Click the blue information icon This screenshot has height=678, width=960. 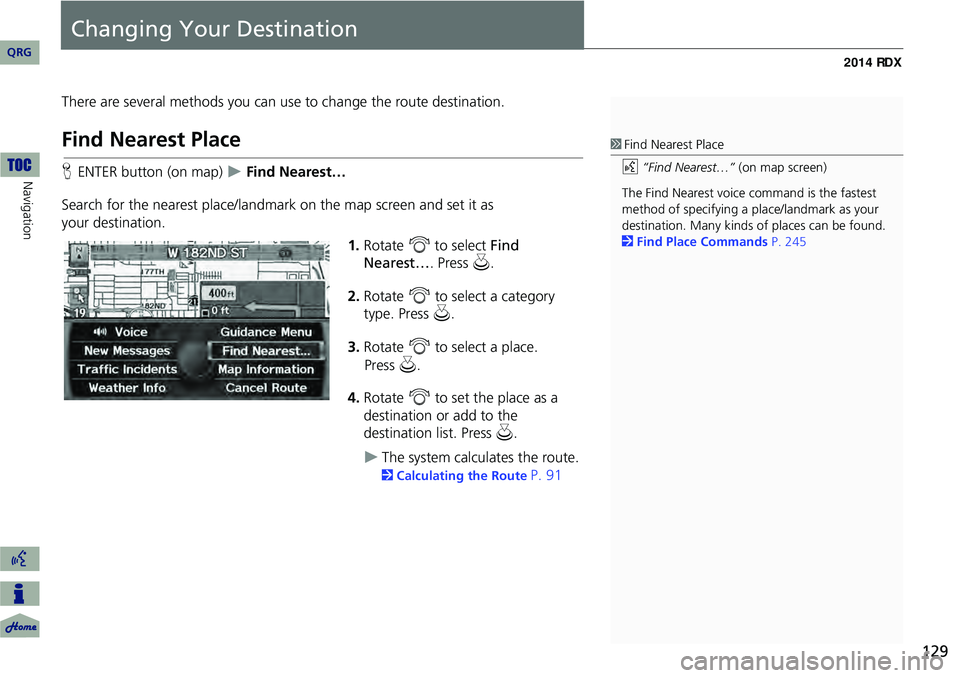pos(19,593)
